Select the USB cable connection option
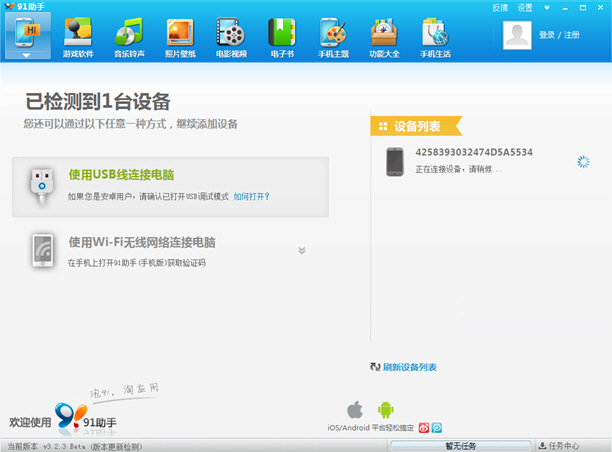Image resolution: width=612 pixels, height=452 pixels. [171, 187]
